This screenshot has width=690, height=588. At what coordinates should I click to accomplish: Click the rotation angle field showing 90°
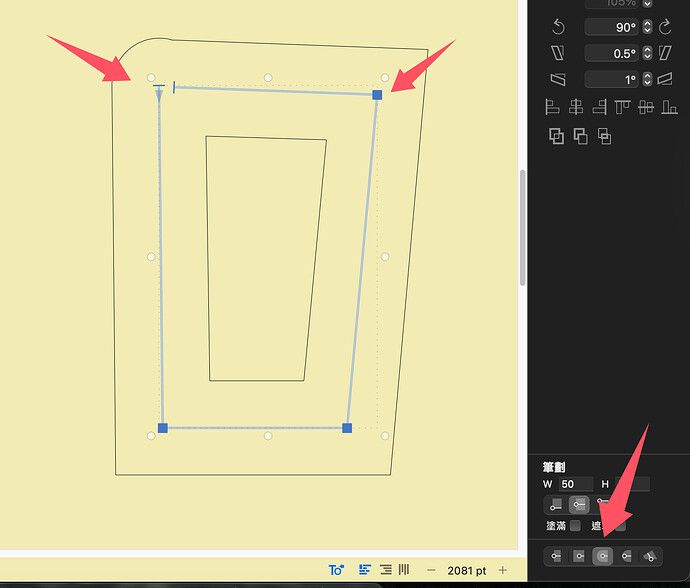click(612, 27)
